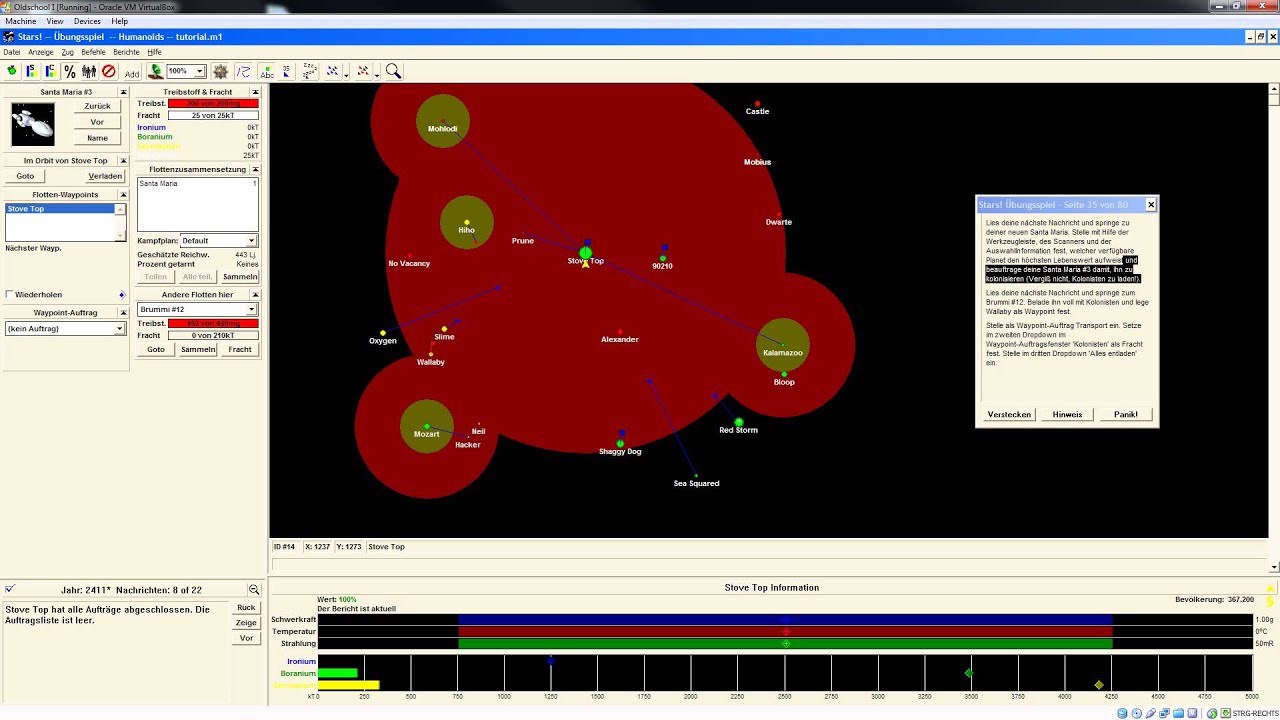Viewport: 1280px width, 720px height.
Task: Toggle the planet names Abc icon
Action: [267, 71]
